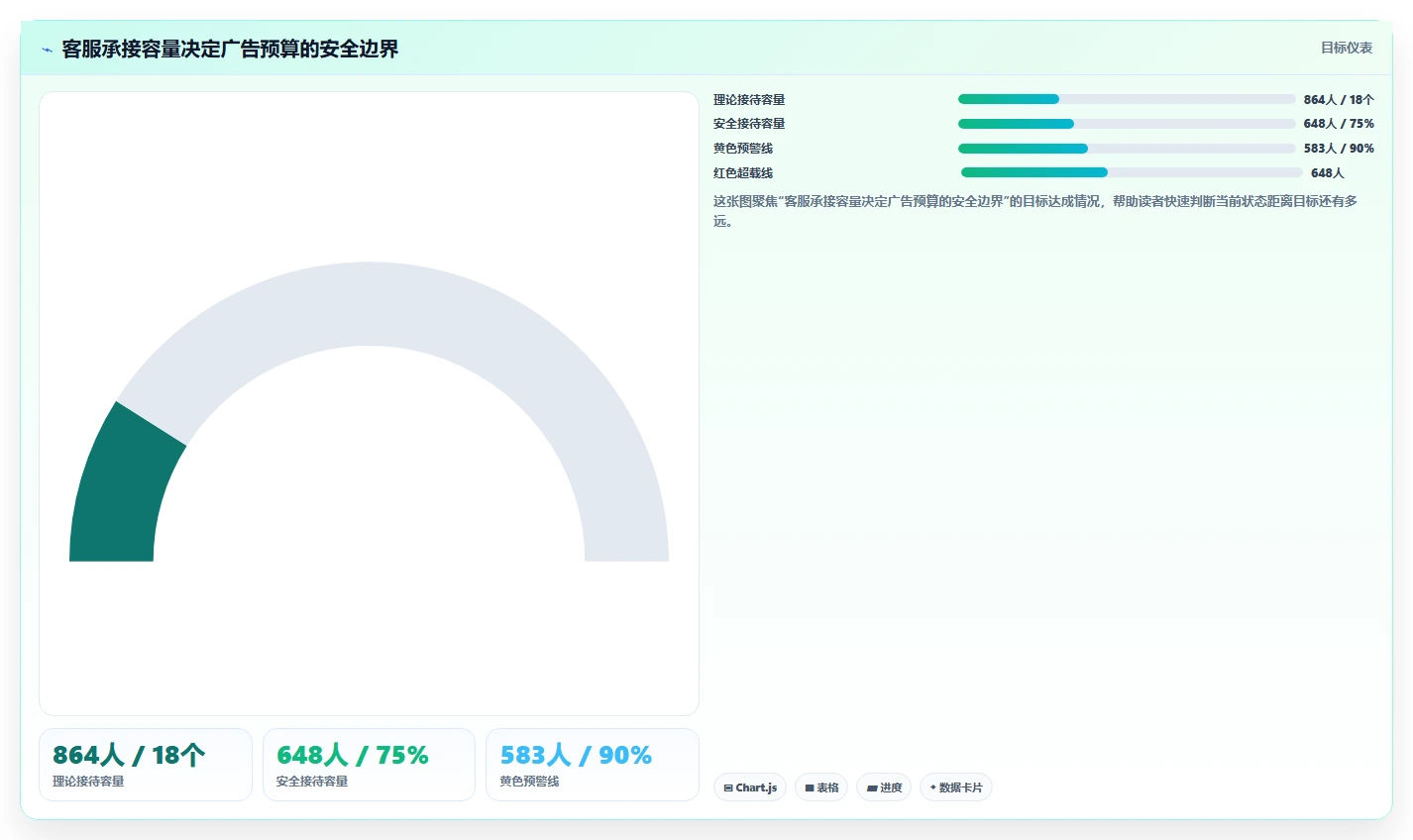Image resolution: width=1413 pixels, height=840 pixels.
Task: Click the 安全接待容量 row label in the progress list
Action: 749,124
